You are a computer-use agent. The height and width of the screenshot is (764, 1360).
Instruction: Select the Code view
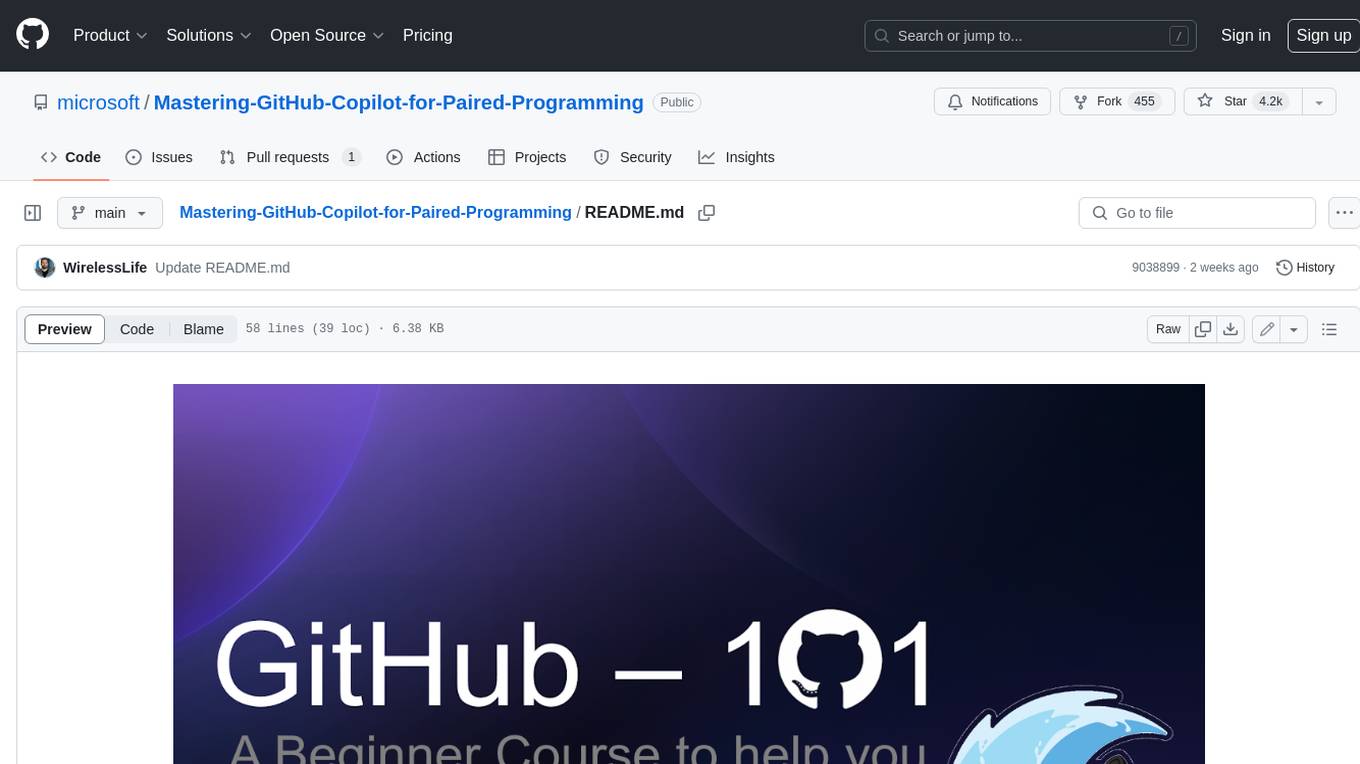coord(137,329)
